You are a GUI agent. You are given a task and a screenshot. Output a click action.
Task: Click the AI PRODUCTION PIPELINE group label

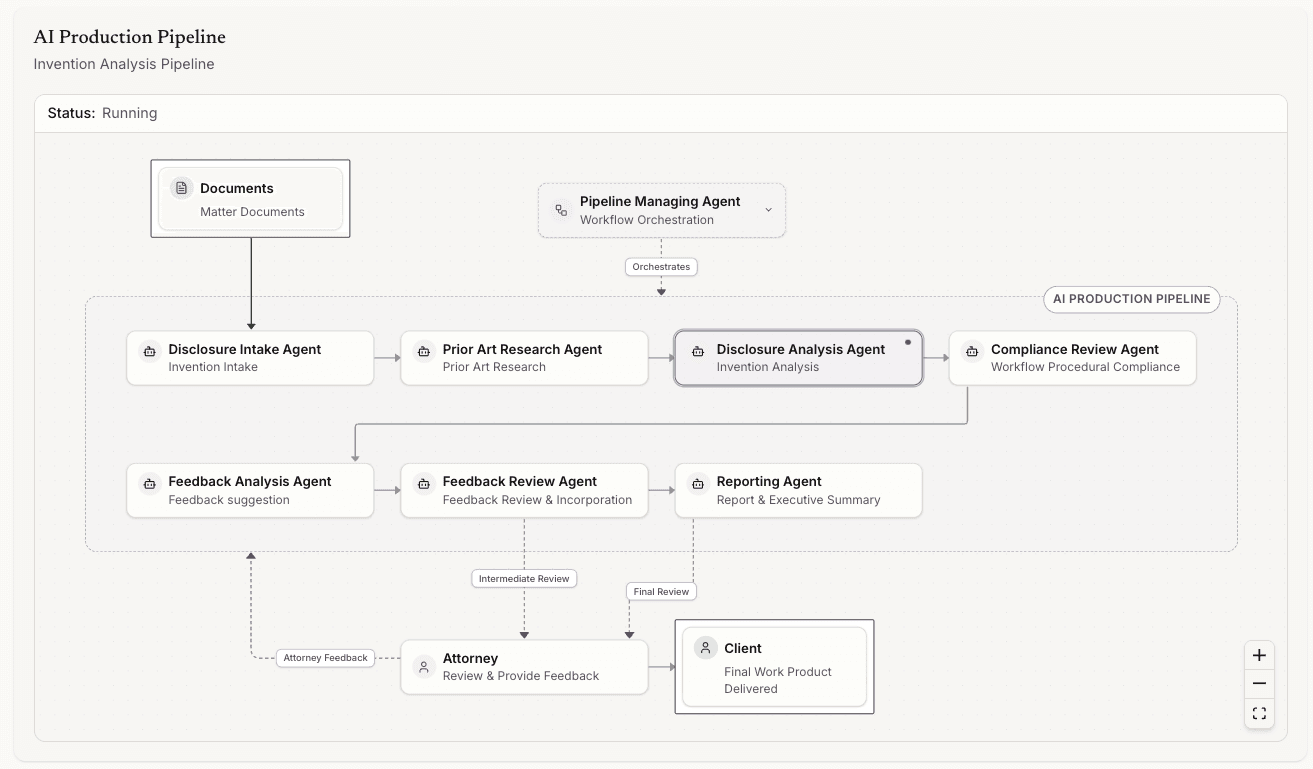tap(1131, 299)
